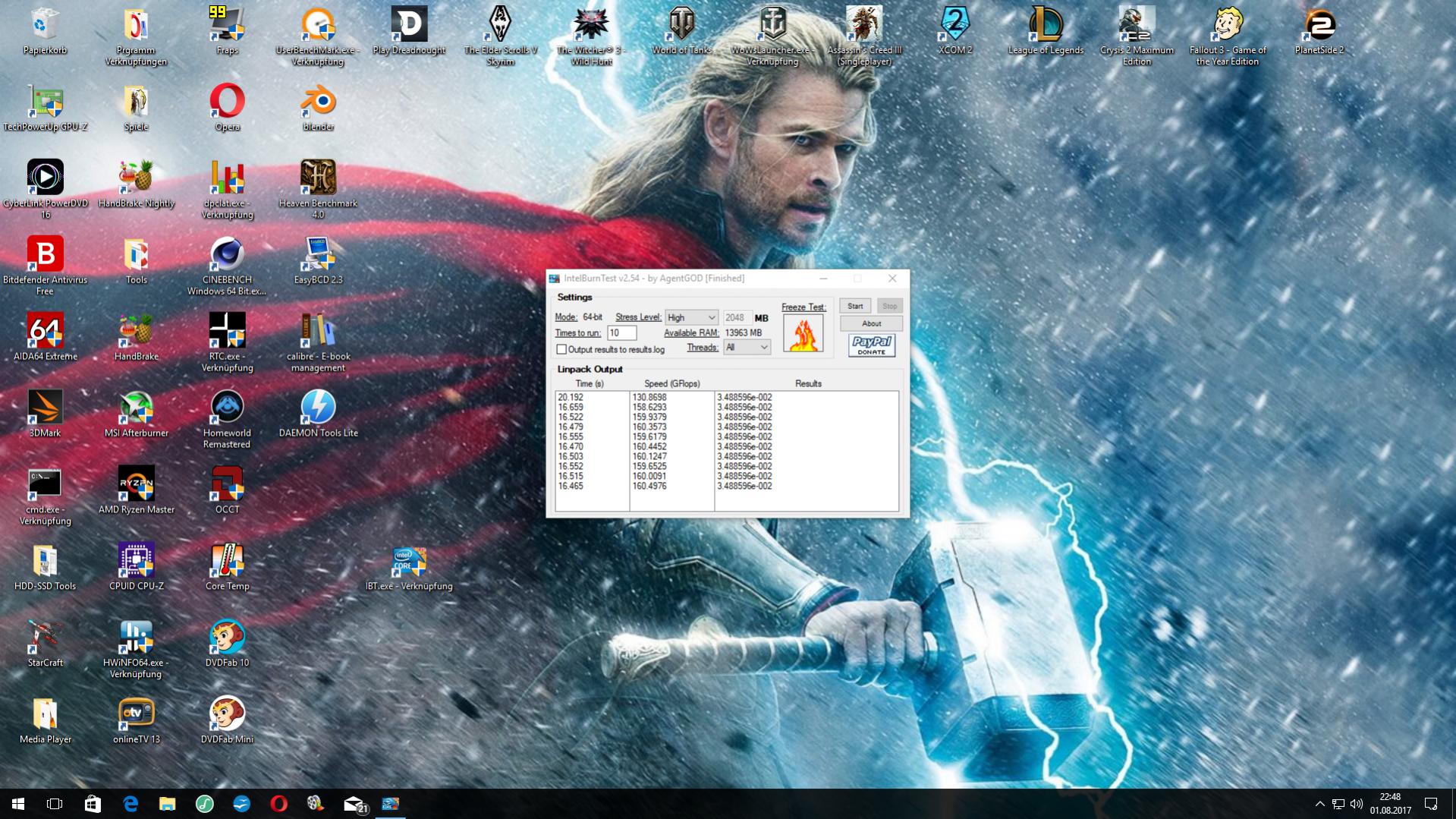Show hidden system tray icons

pyautogui.click(x=1319, y=804)
